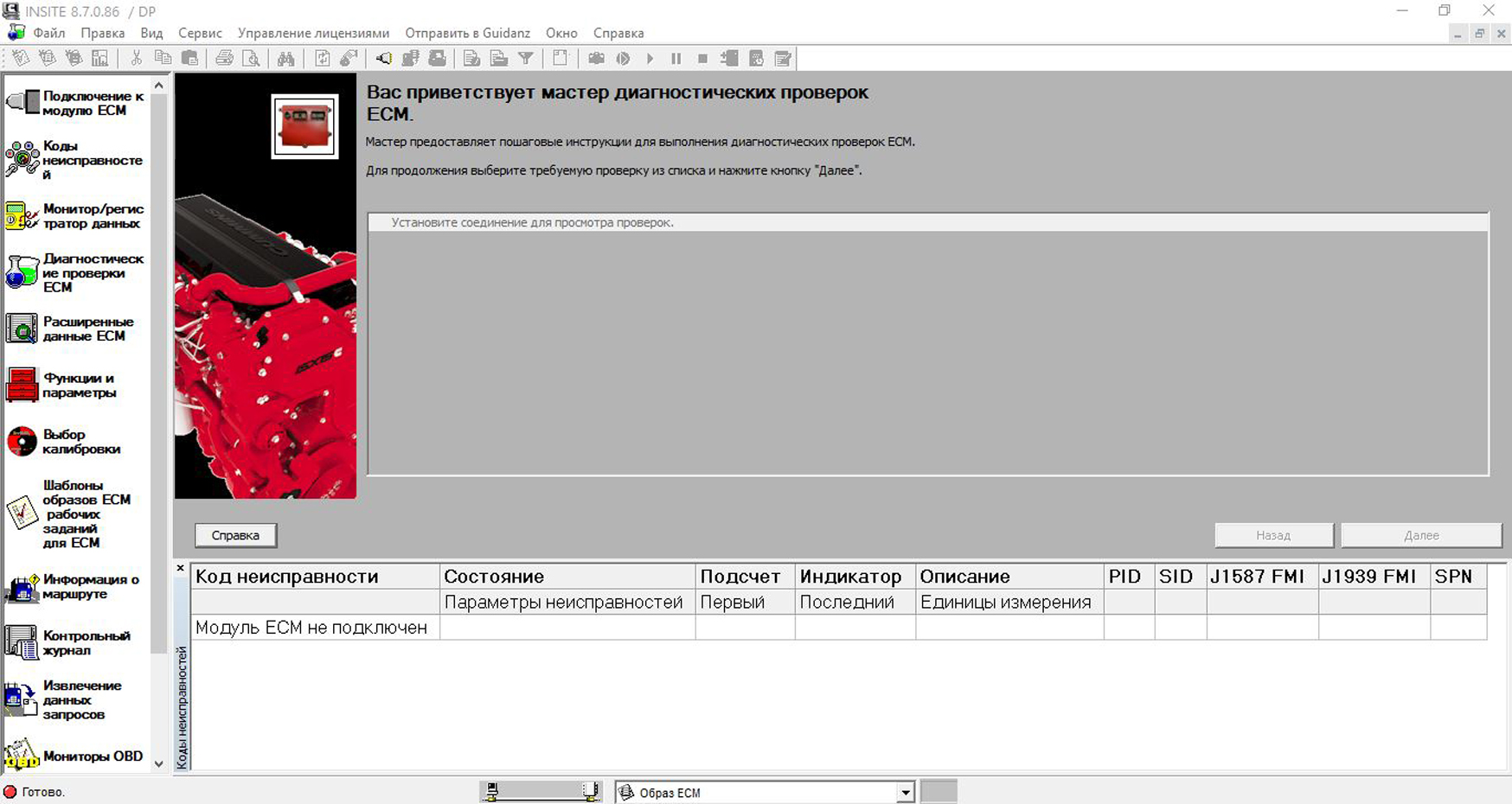Click the funnel filter toolbar icon
The width and height of the screenshot is (1512, 804).
[x=525, y=59]
